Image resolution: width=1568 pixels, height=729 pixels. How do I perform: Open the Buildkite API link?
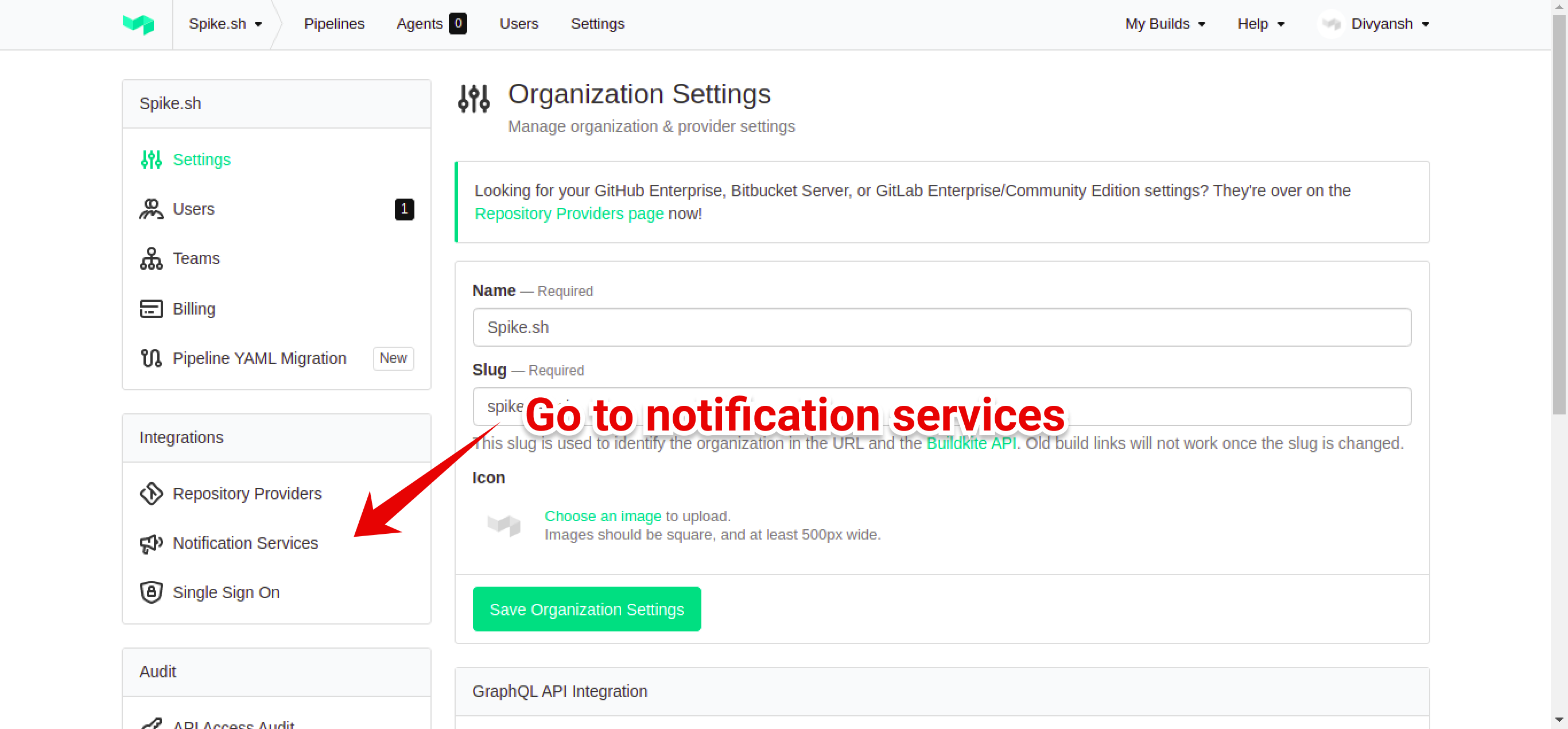click(x=971, y=443)
